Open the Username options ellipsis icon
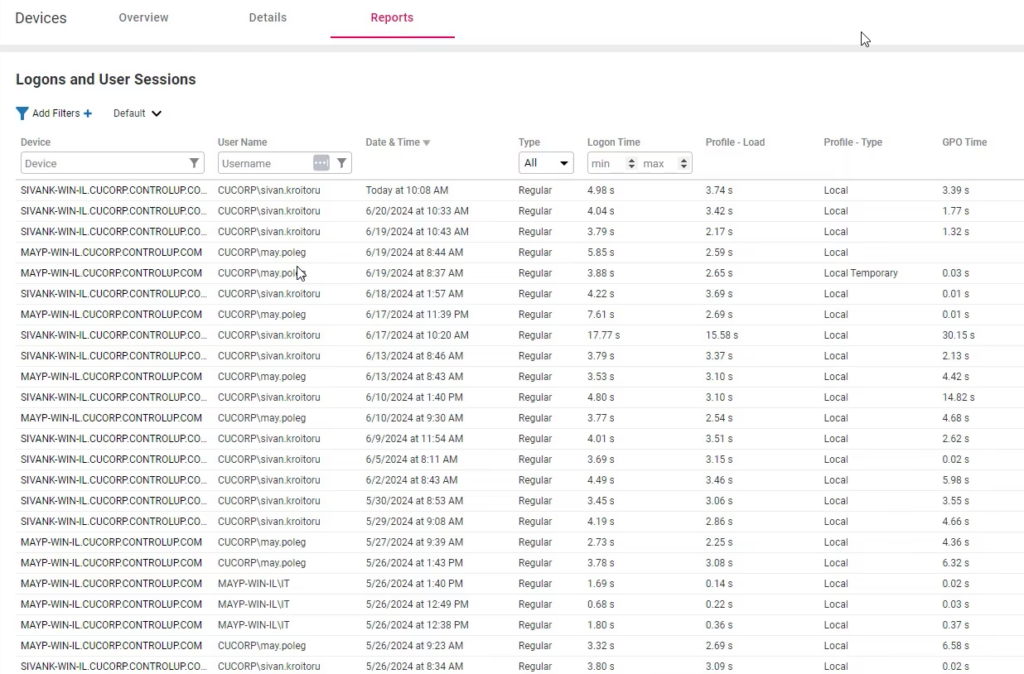The image size is (1024, 674). click(320, 163)
